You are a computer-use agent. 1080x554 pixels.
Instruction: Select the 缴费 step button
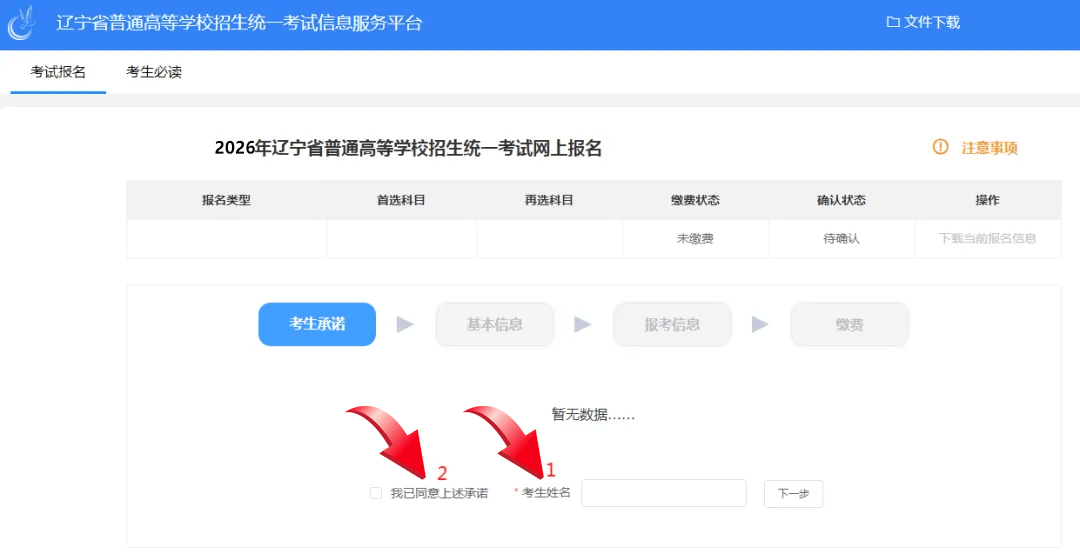(849, 324)
